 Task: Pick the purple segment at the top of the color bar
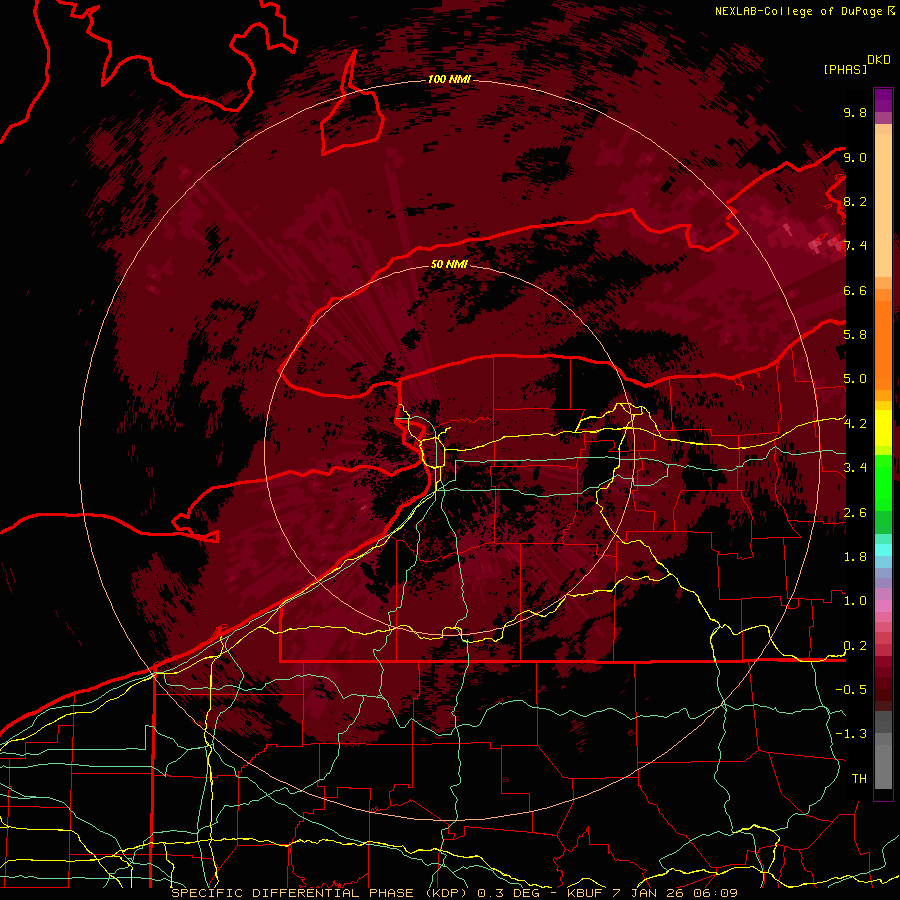pyautogui.click(x=883, y=100)
